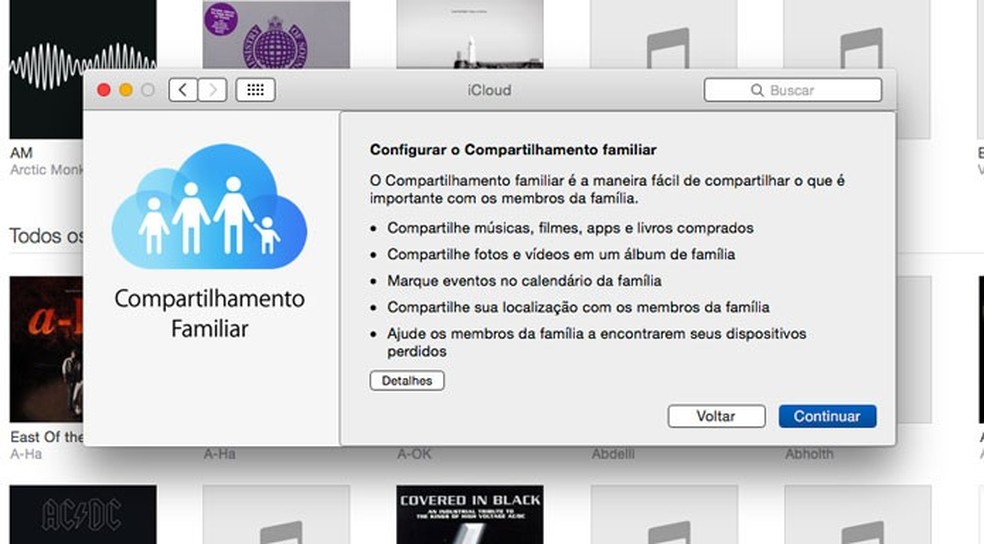Screen dimensions: 984x544
Task: Click the A-OK artist label in iTunes
Action: pos(414,454)
